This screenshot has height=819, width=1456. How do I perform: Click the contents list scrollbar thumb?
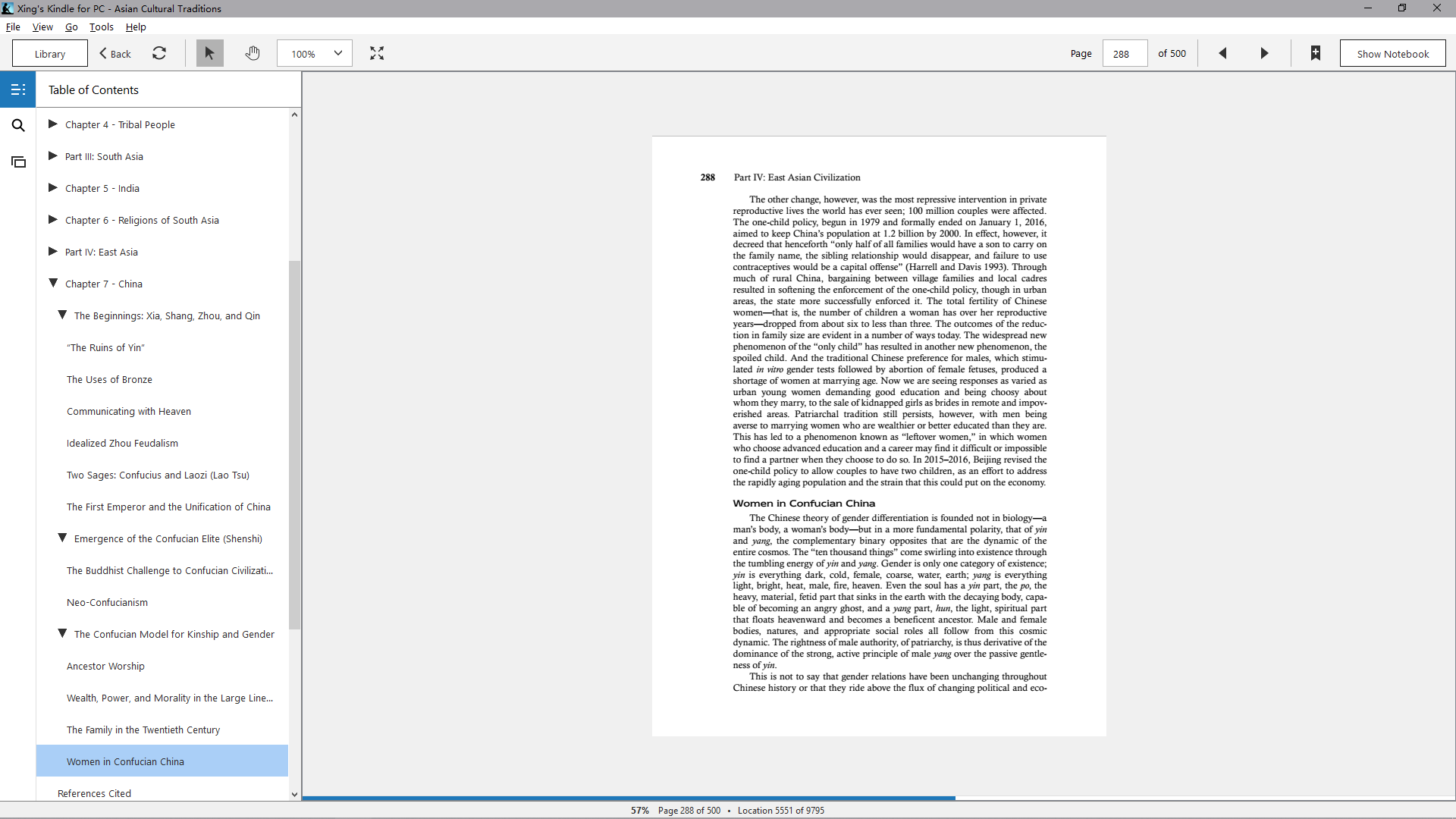click(x=294, y=445)
